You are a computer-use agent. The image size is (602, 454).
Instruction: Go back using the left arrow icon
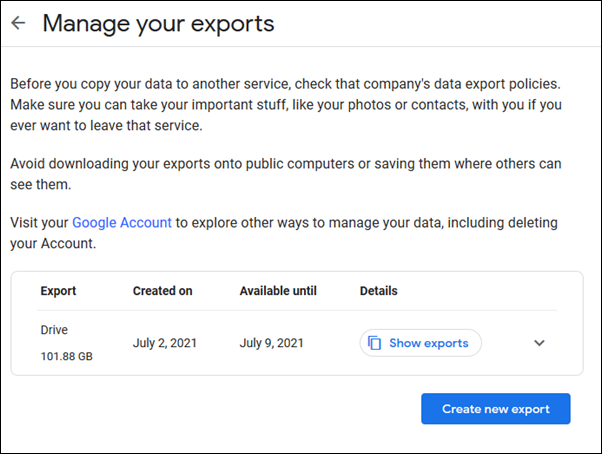18,23
